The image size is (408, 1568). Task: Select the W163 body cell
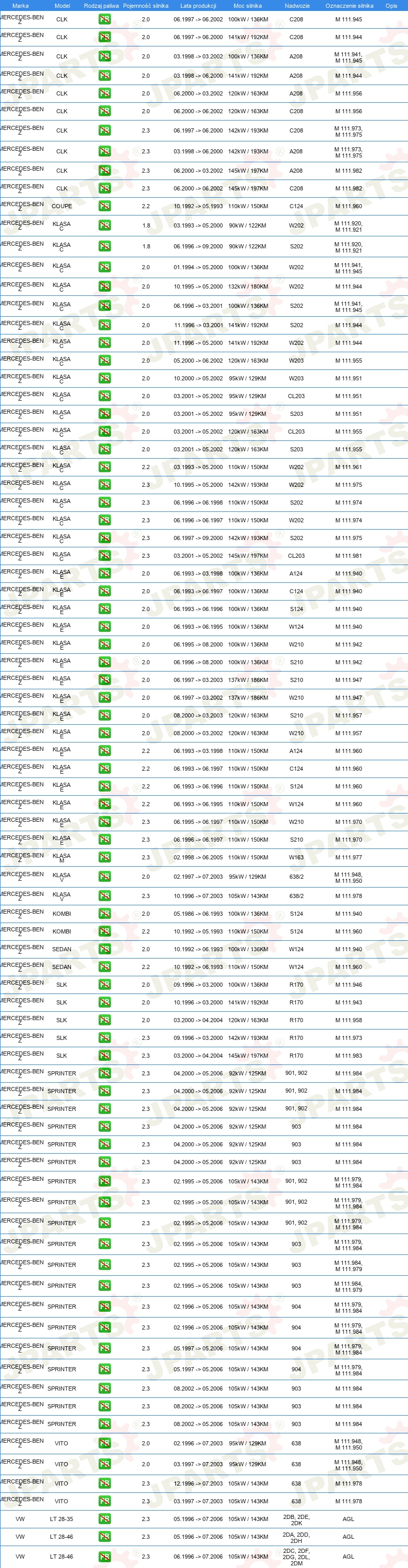point(296,857)
